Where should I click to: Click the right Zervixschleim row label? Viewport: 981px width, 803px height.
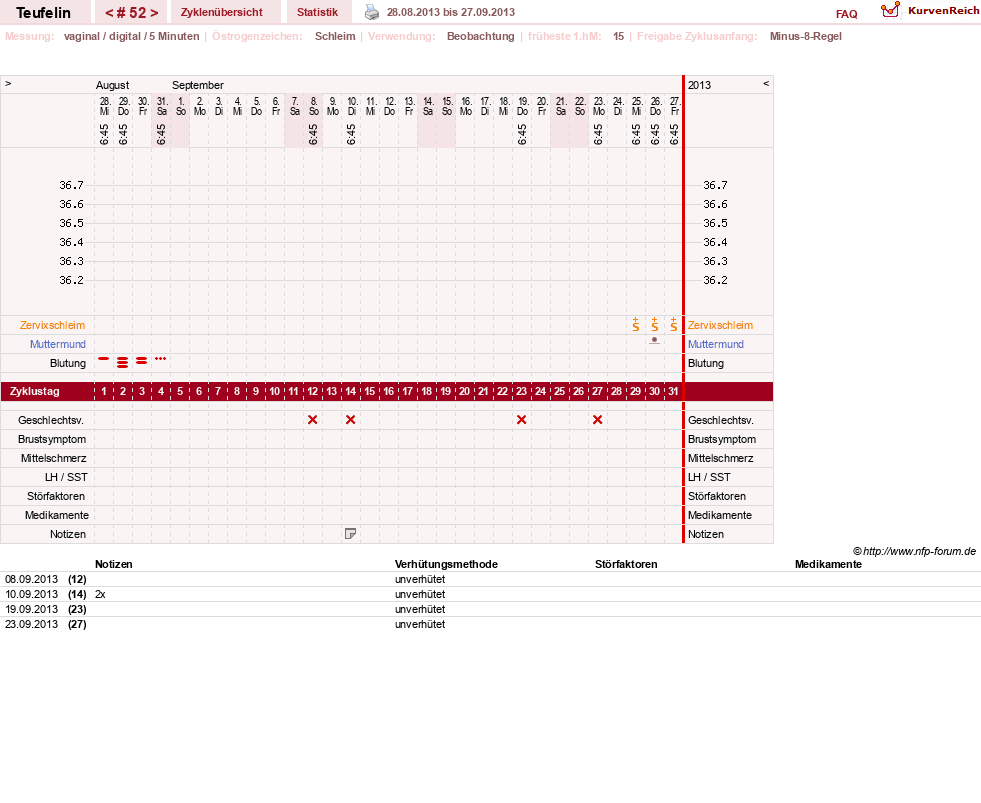coord(721,325)
